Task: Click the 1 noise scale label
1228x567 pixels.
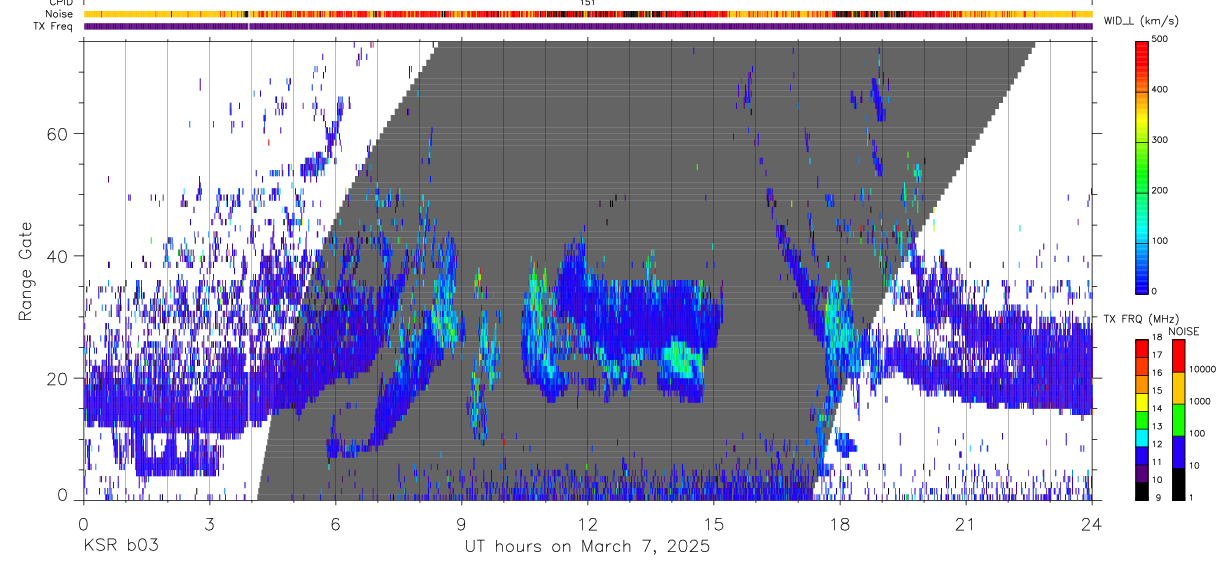Action: point(1192,497)
